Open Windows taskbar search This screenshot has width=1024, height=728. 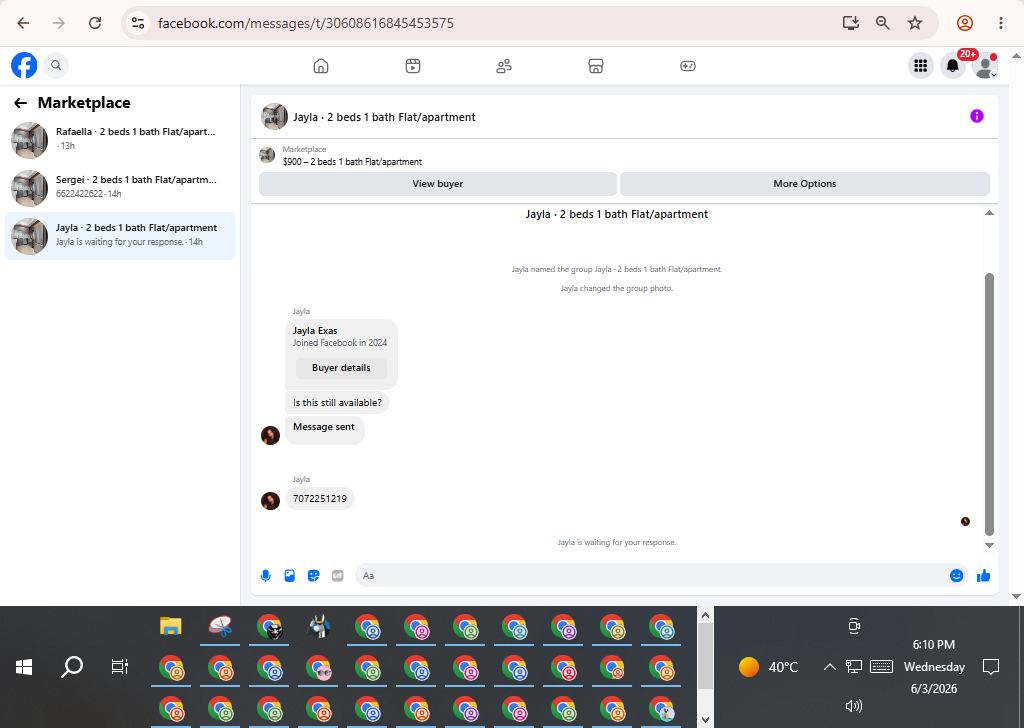[x=72, y=667]
